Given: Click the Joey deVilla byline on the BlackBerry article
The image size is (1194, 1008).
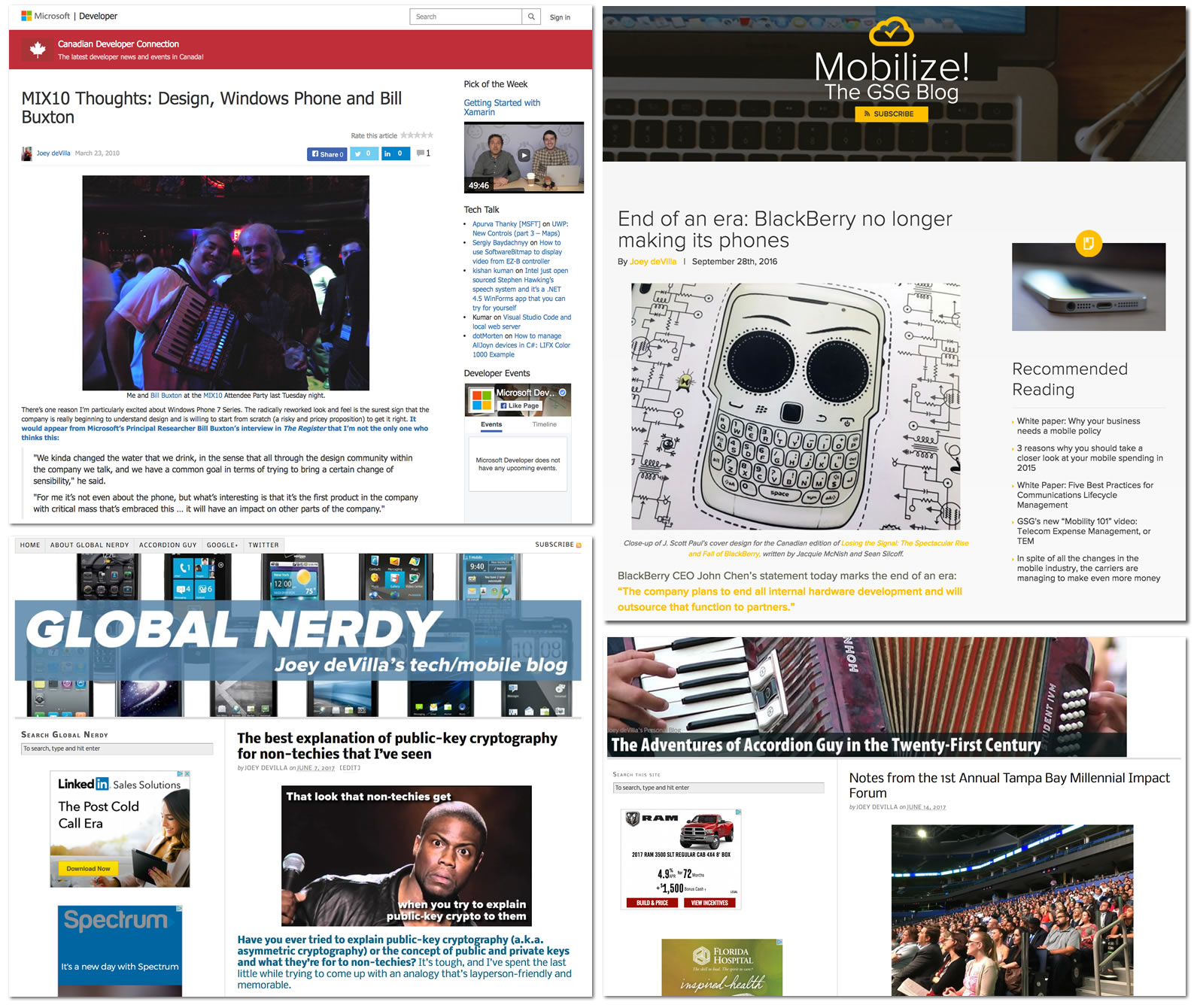Looking at the screenshot, I should pyautogui.click(x=652, y=262).
